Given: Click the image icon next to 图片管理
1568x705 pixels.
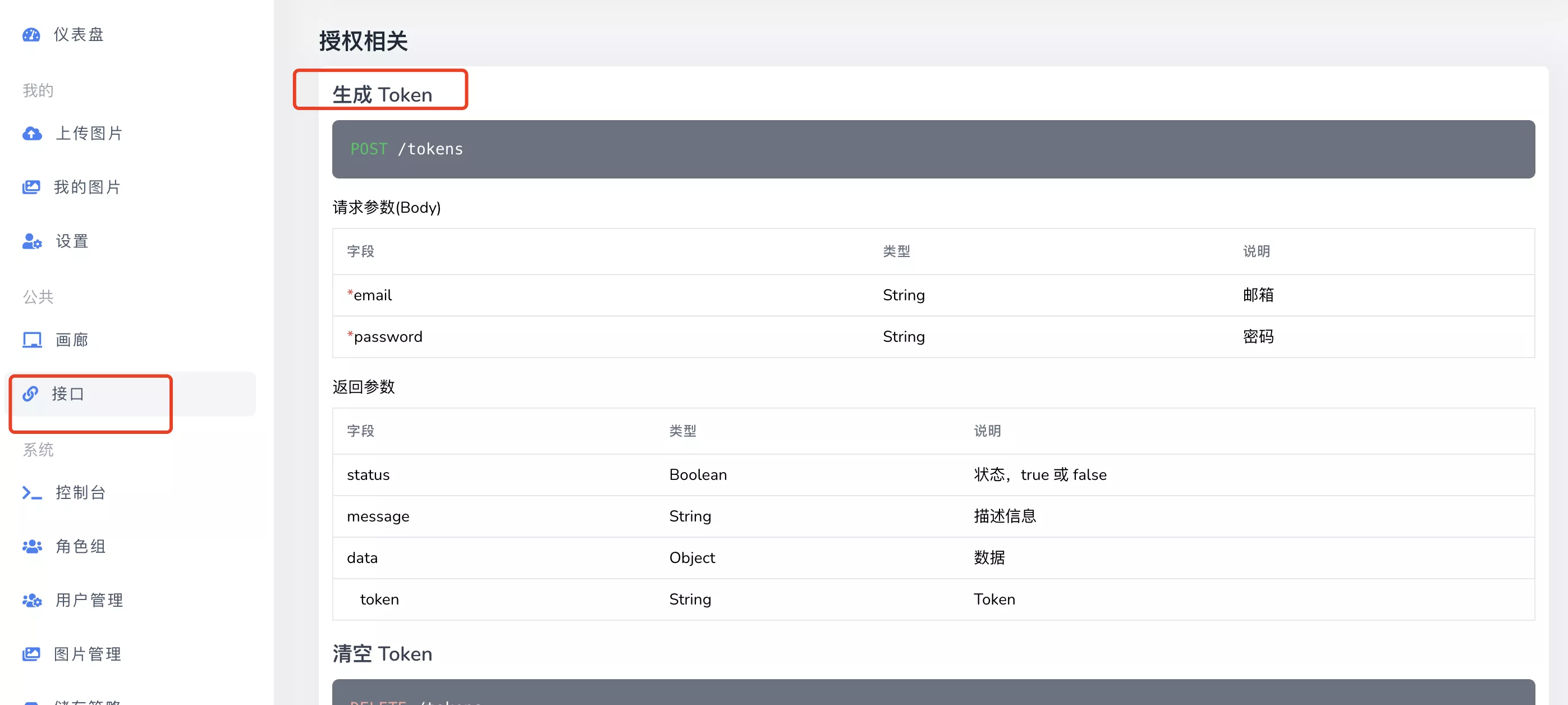Looking at the screenshot, I should tap(31, 654).
